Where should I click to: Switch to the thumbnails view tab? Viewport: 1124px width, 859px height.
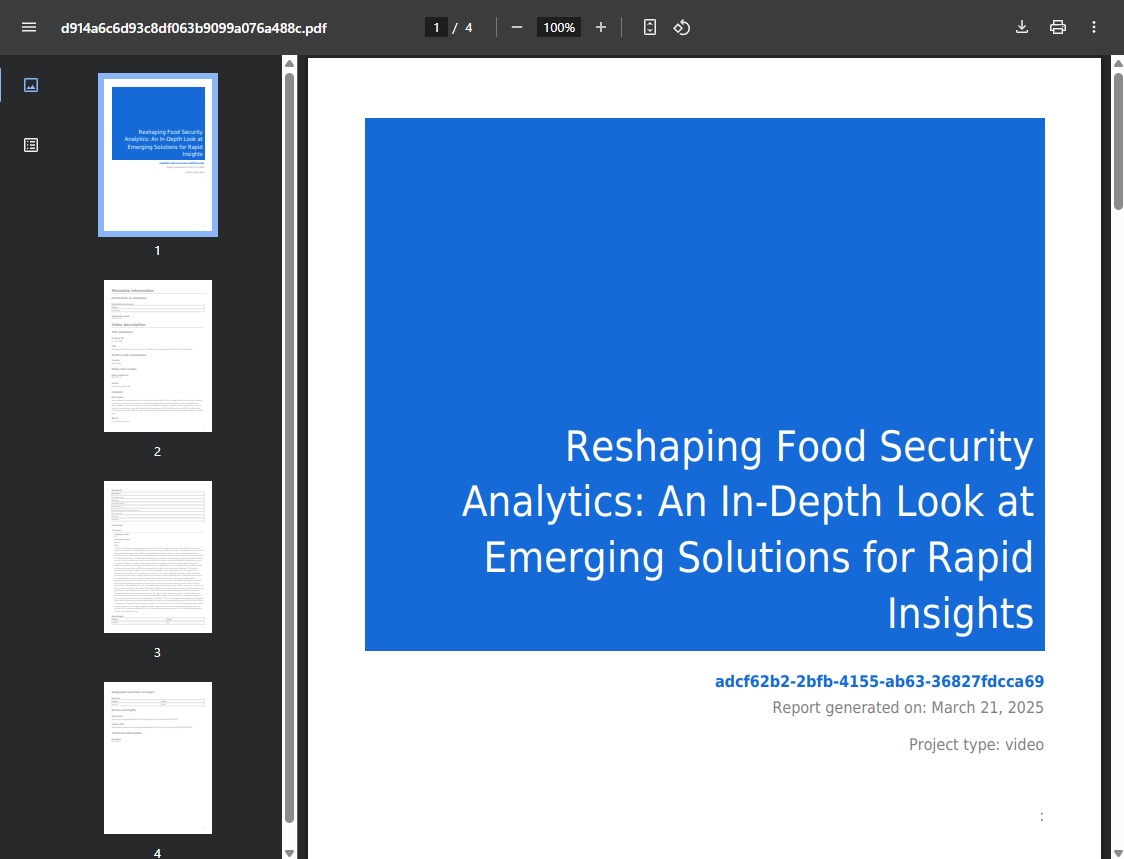[x=31, y=85]
